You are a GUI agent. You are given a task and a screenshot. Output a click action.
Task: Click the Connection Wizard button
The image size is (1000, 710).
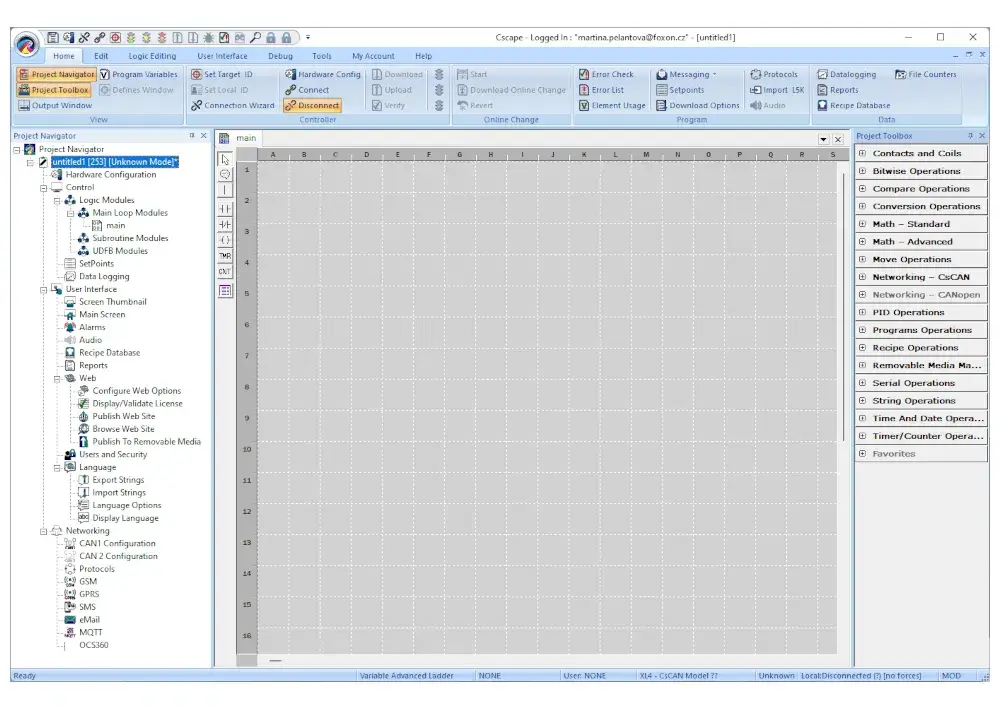pos(233,105)
